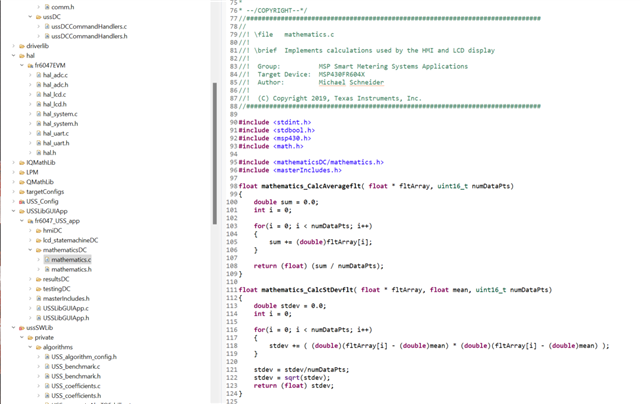Screen dimensions: 640x404
Task: Click hmiDC folder icon
Action: (x=39, y=231)
